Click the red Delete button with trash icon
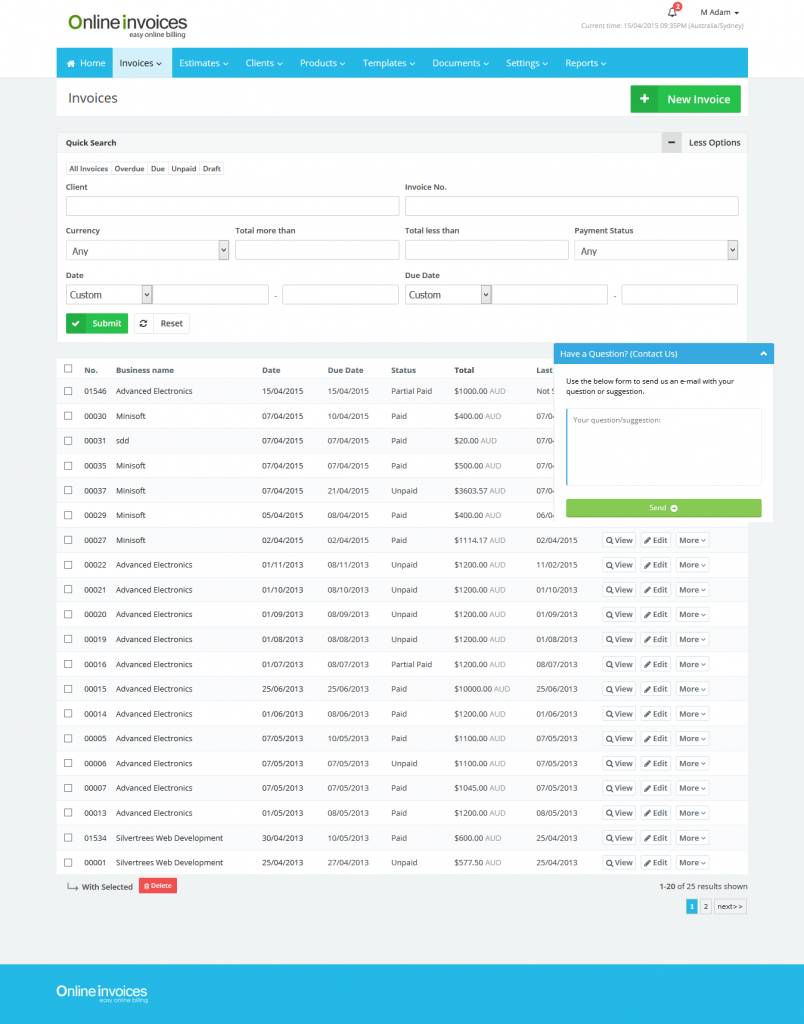This screenshot has height=1024, width=804. (158, 886)
